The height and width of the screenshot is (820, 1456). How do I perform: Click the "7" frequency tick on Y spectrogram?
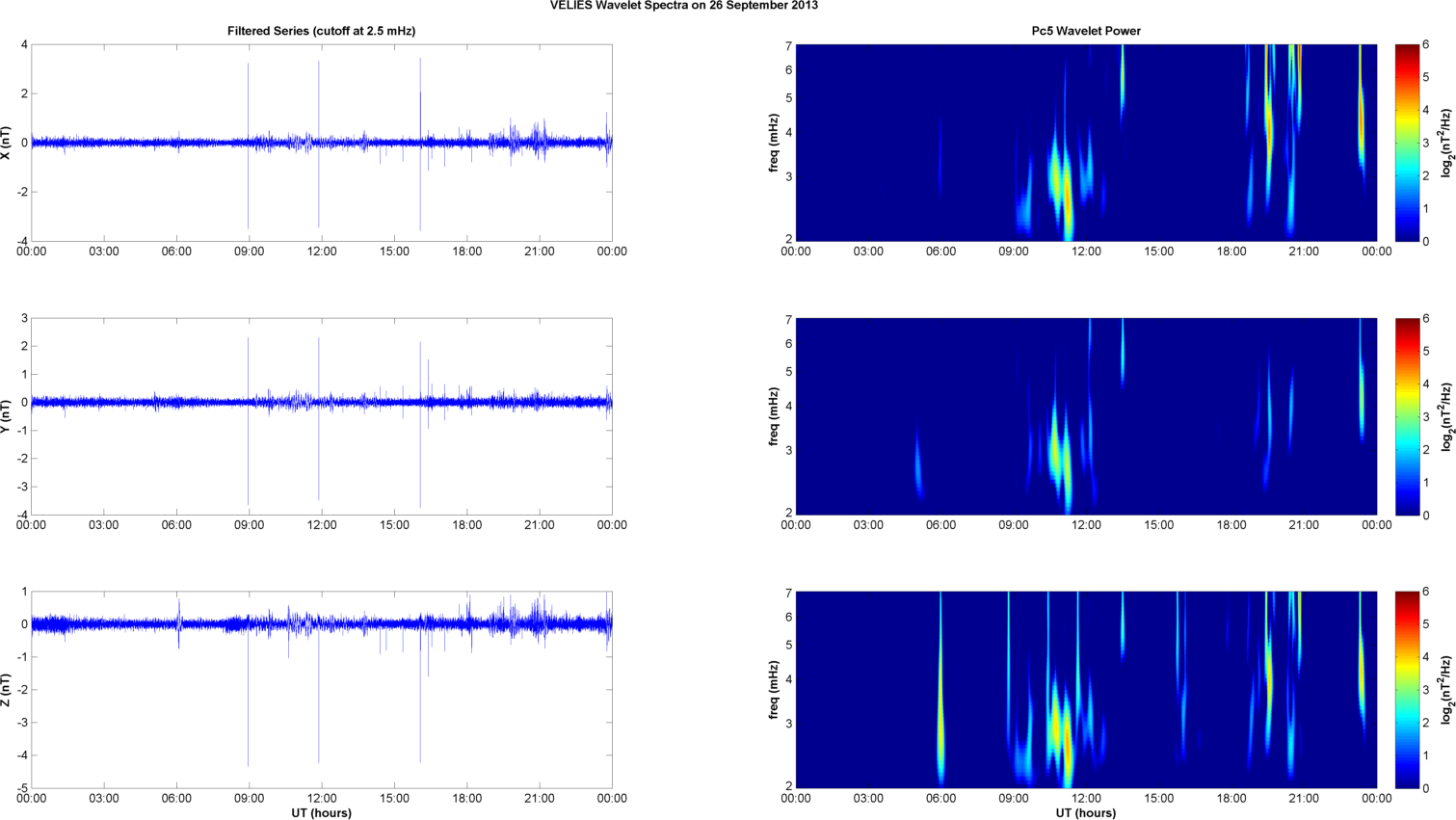[788, 319]
